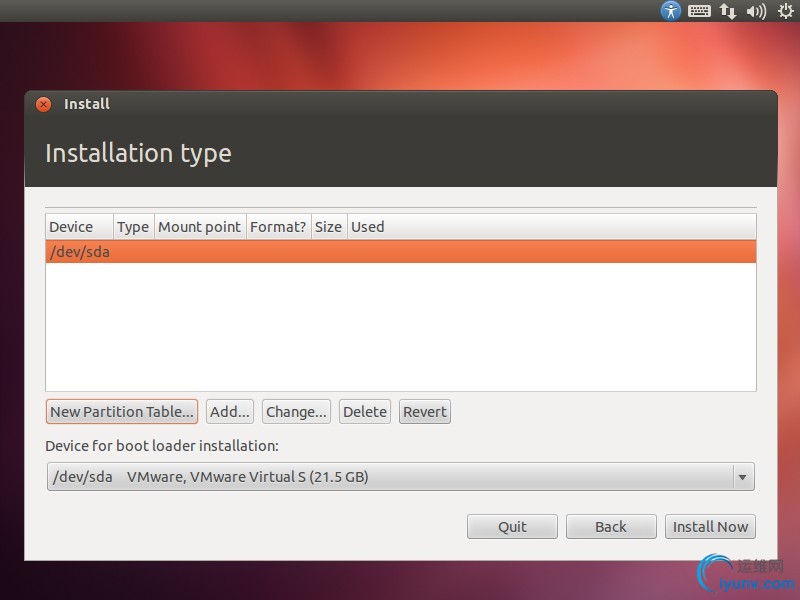Click the Quit button

click(x=512, y=527)
